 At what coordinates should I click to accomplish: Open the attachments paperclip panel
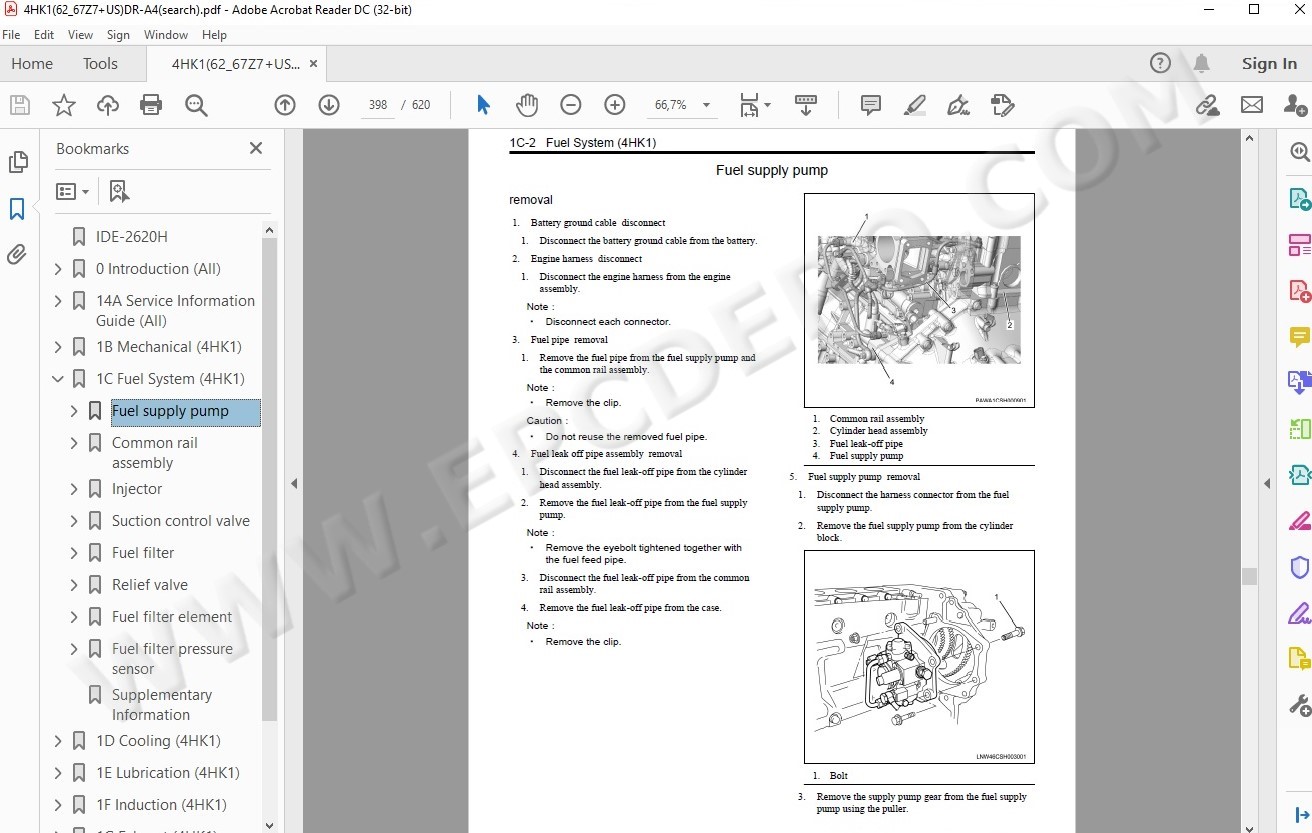[x=17, y=255]
